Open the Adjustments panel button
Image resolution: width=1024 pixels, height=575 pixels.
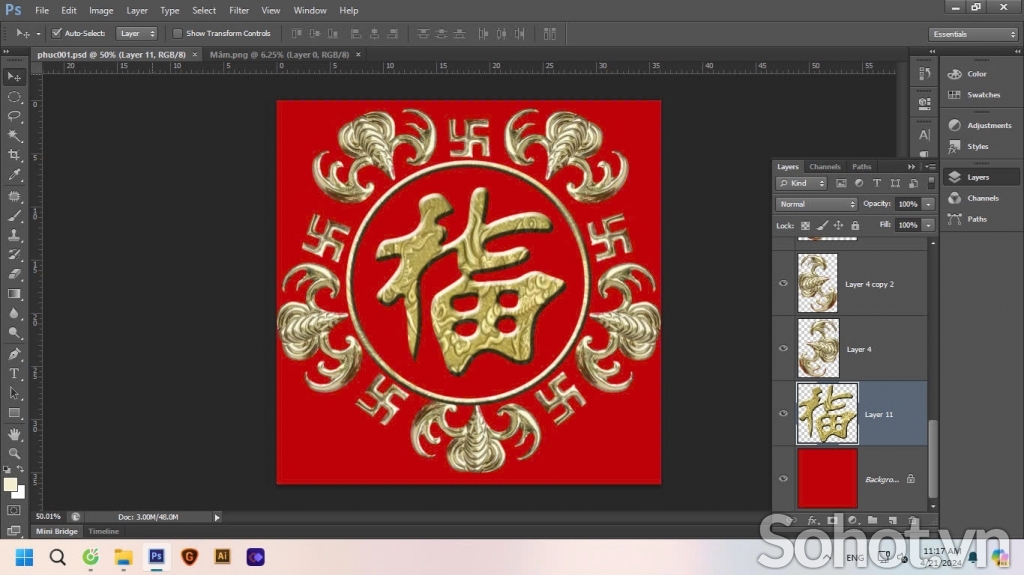(x=980, y=125)
